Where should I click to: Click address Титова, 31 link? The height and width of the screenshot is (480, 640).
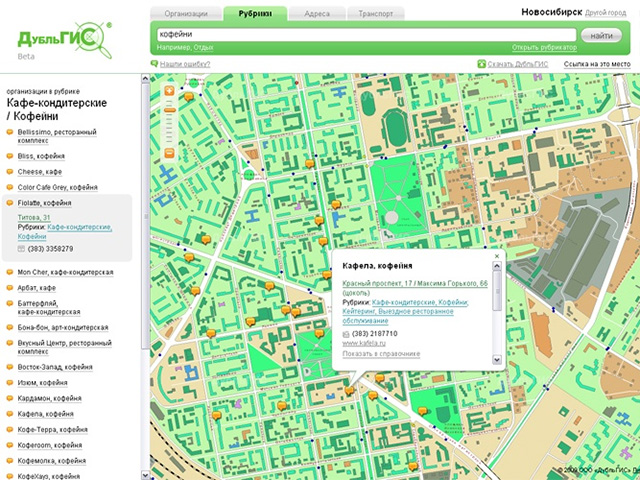[x=34, y=218]
